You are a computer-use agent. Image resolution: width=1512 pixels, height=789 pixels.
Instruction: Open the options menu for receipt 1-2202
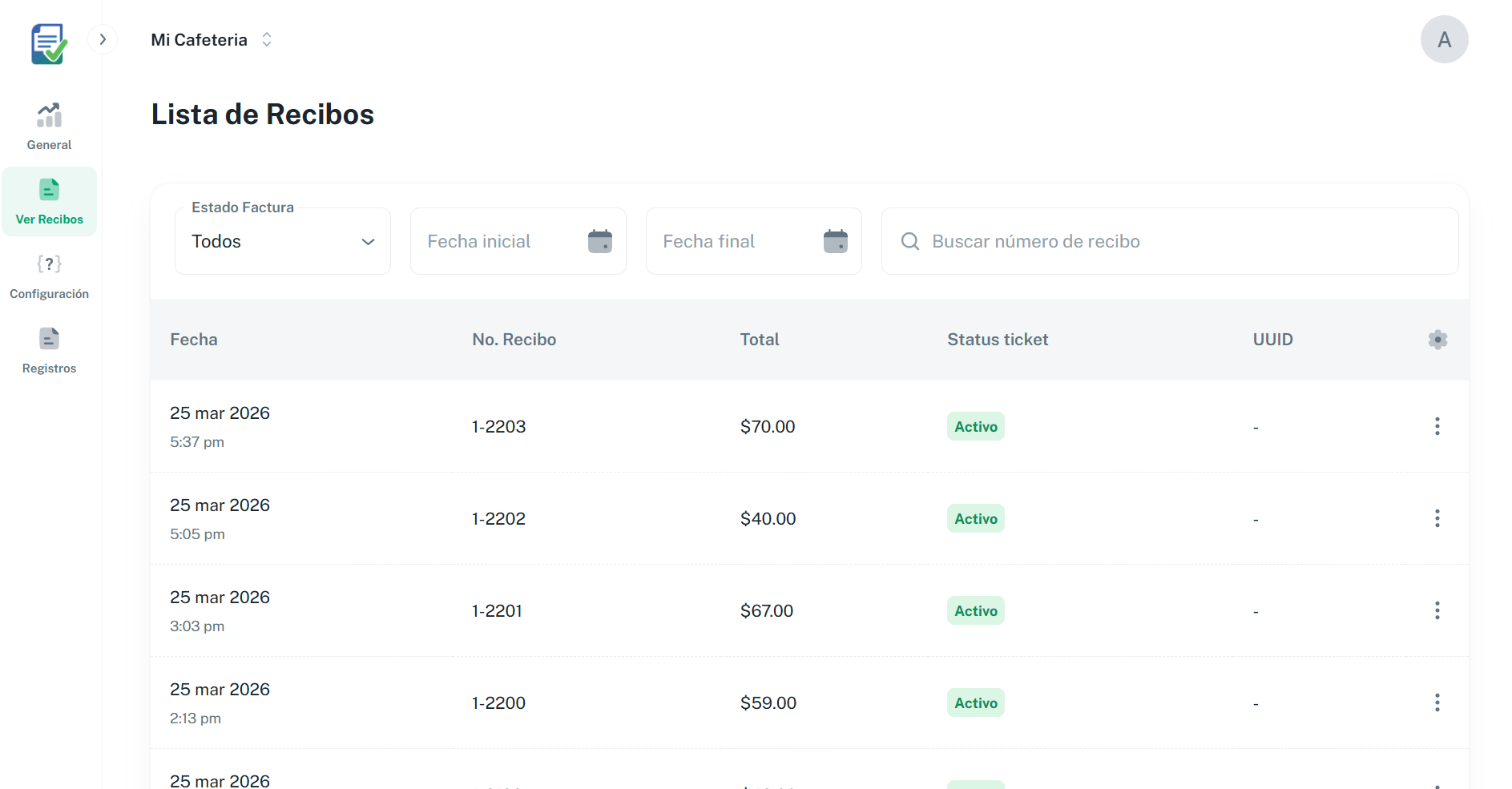click(x=1437, y=518)
